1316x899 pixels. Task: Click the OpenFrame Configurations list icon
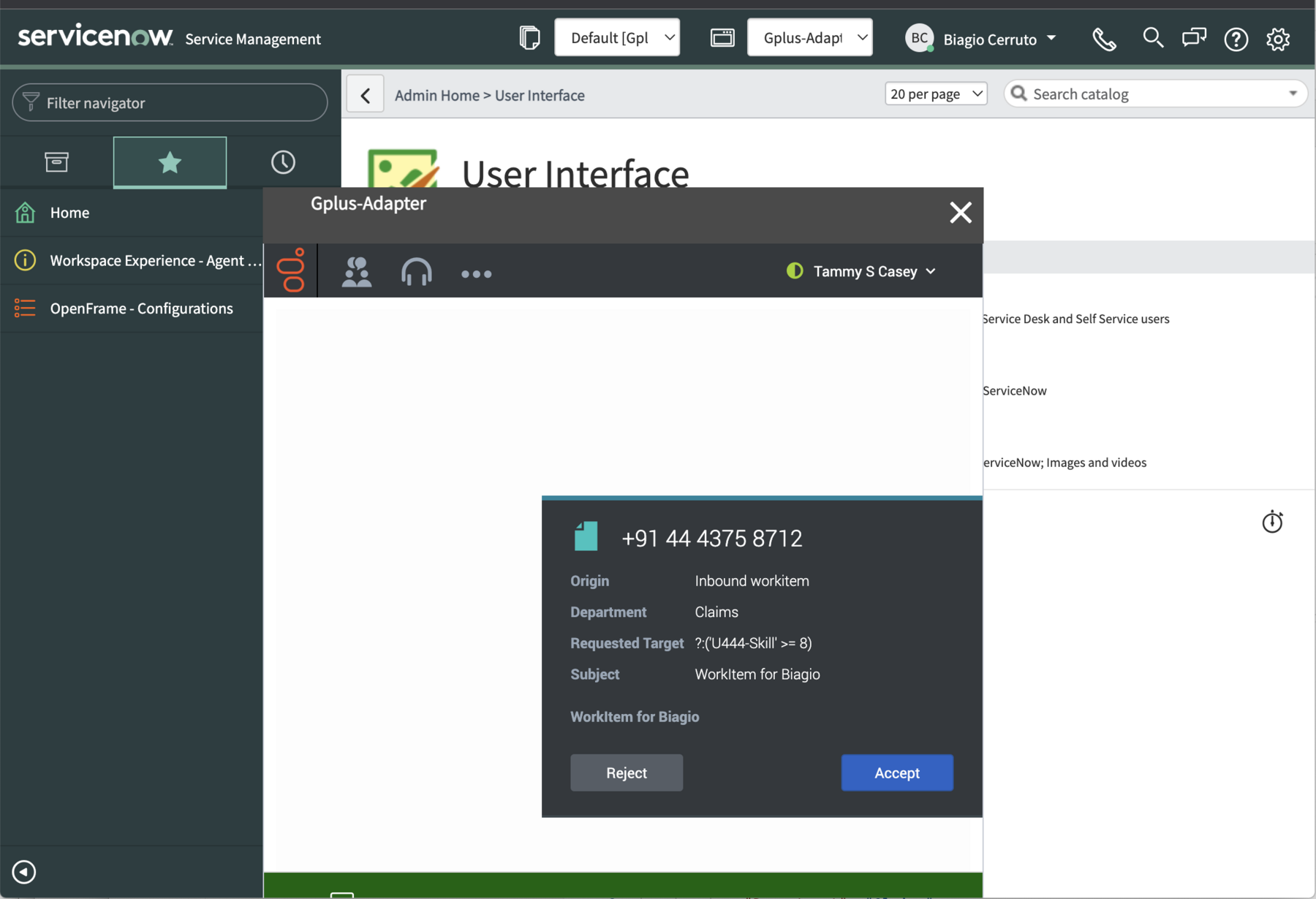pyautogui.click(x=25, y=308)
